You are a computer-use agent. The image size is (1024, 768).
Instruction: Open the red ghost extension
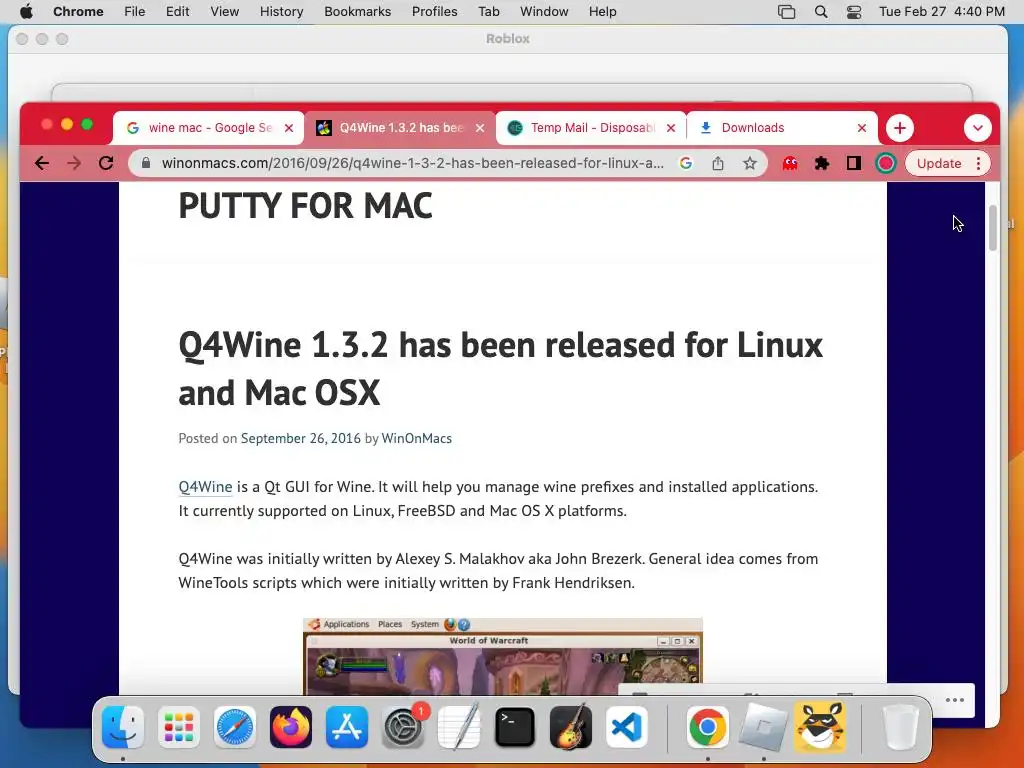[x=790, y=163]
